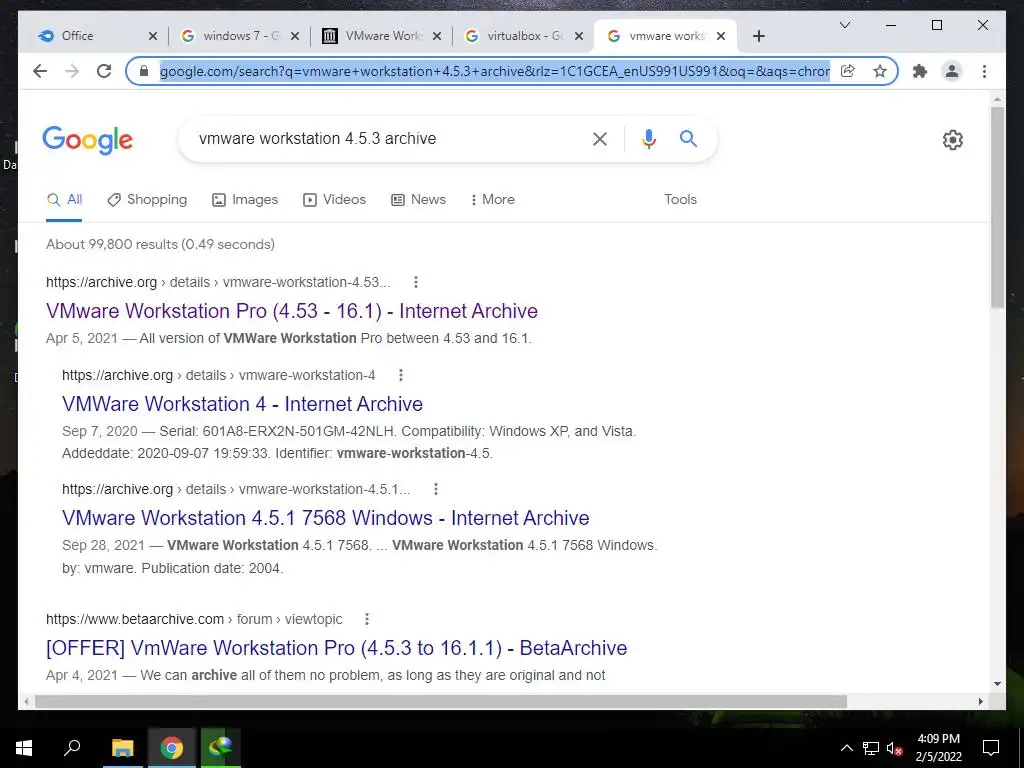This screenshot has height=768, width=1024.
Task: Reload the current page
Action: 104,71
